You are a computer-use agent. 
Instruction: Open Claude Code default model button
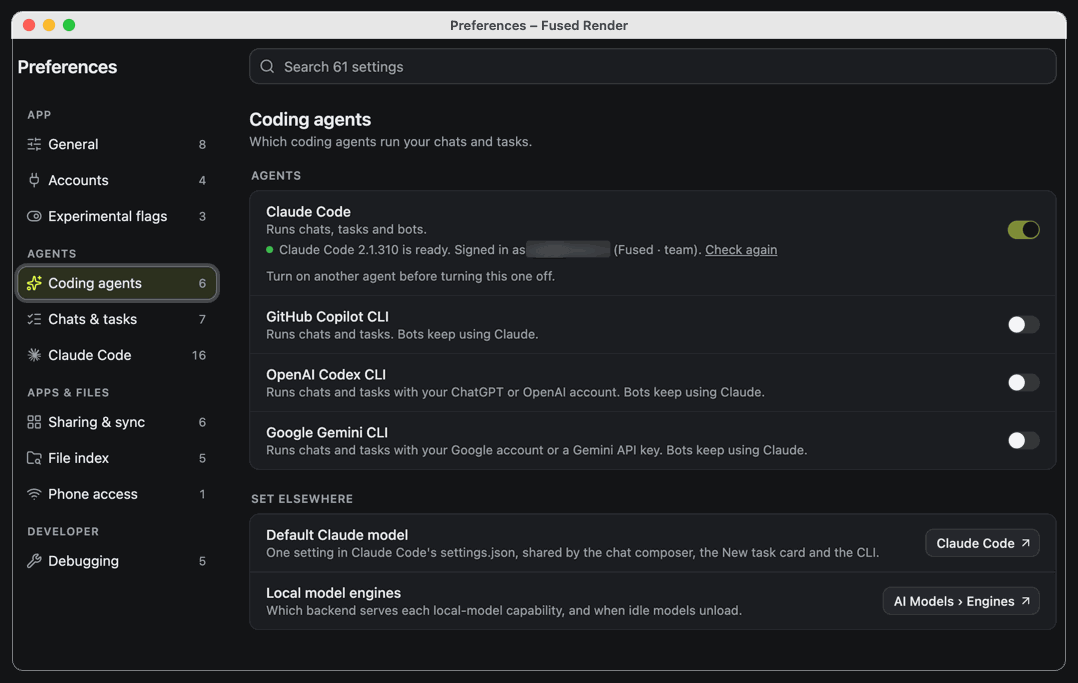[982, 543]
